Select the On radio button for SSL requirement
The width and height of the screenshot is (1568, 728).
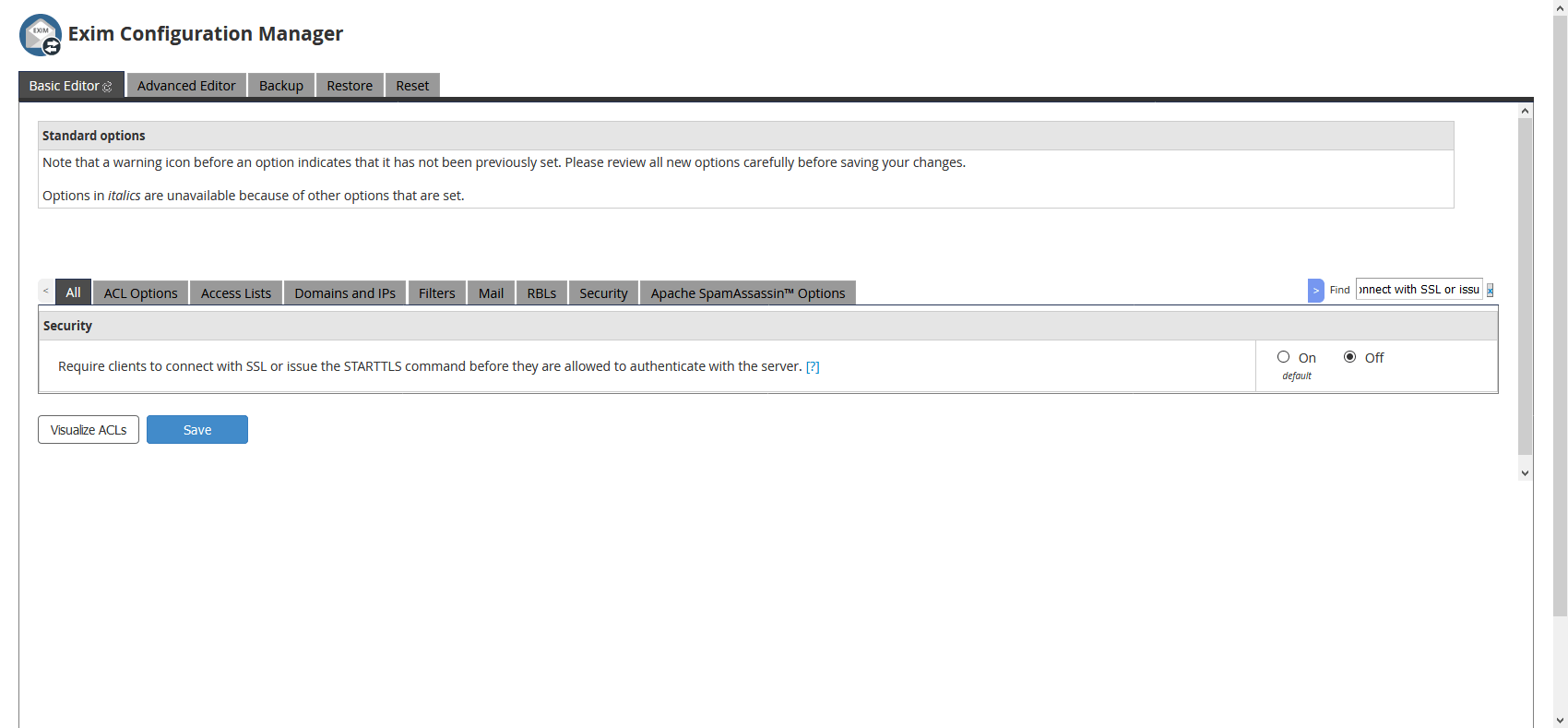click(x=1283, y=357)
